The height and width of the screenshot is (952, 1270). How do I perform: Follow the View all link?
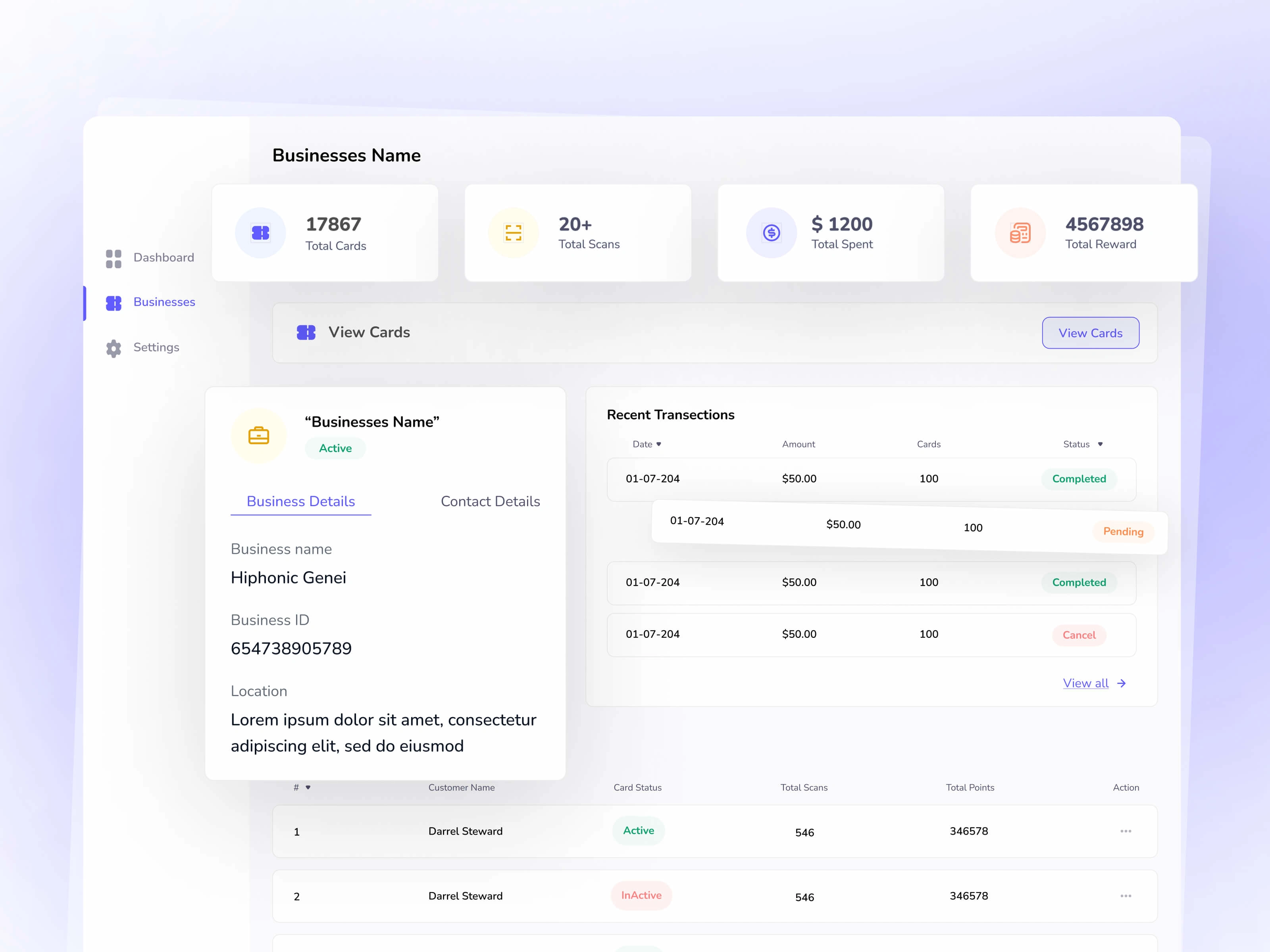pos(1086,683)
